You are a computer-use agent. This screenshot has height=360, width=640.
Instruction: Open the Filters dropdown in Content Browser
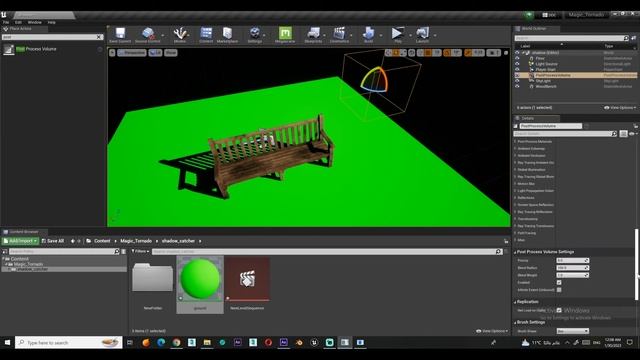tap(140, 251)
